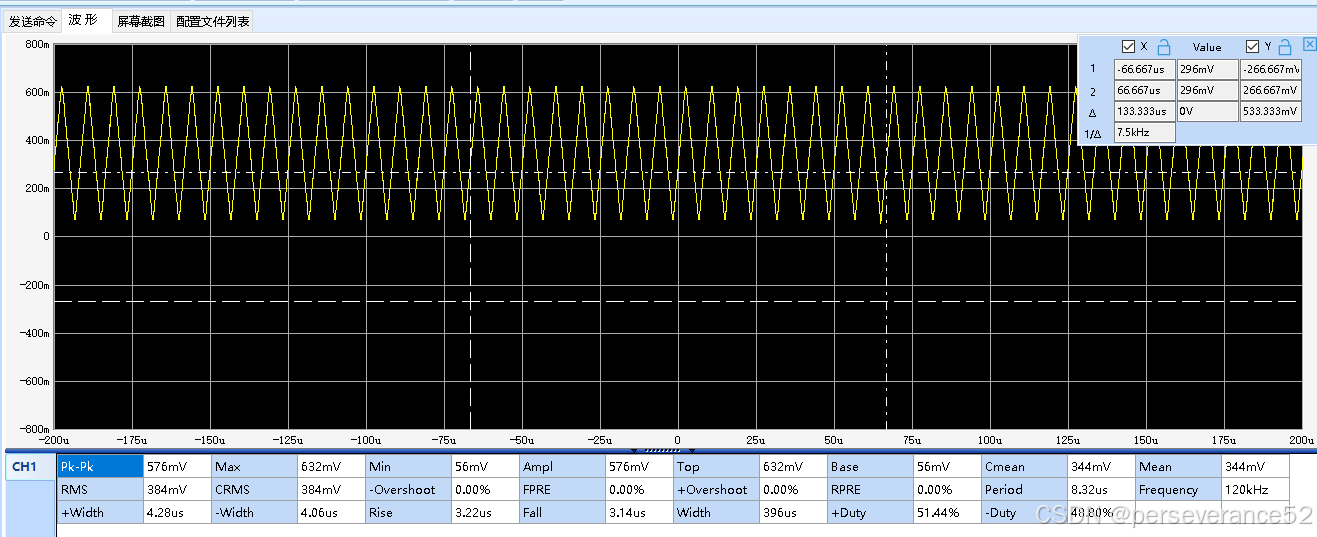Click the Top measurement label
1317x537 pixels.
tap(717, 467)
